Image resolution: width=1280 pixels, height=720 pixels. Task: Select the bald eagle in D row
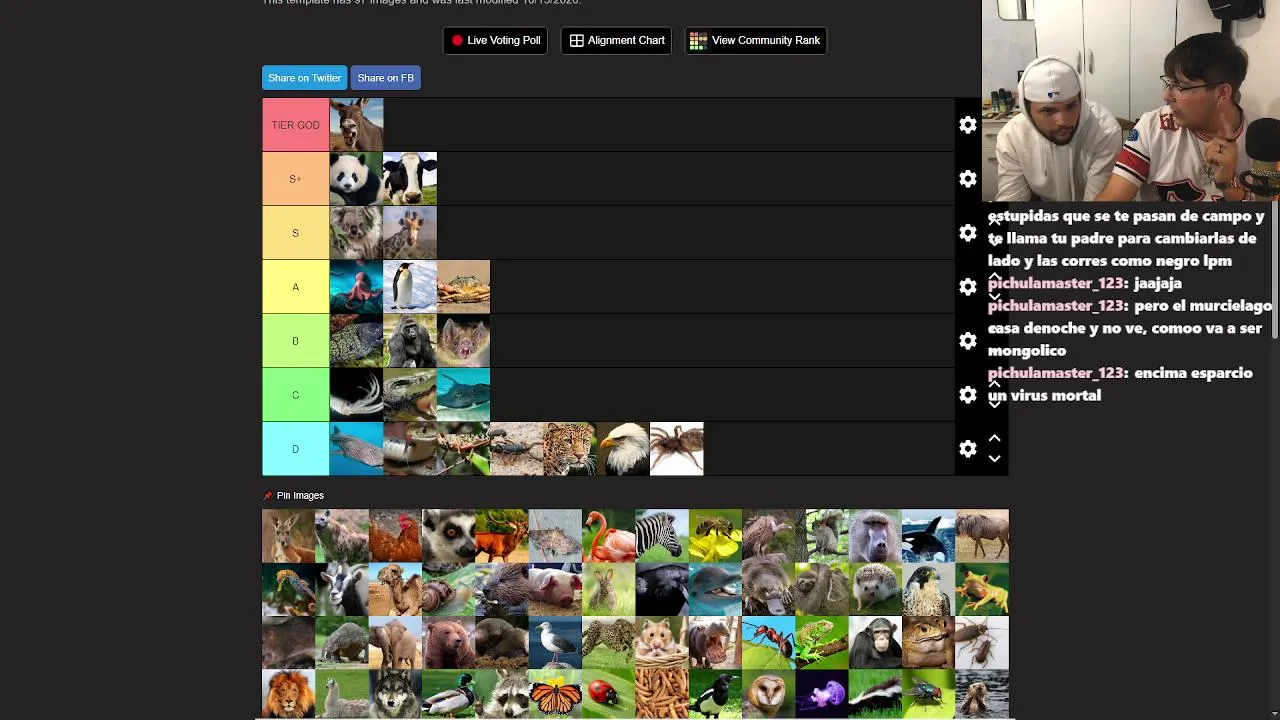623,449
